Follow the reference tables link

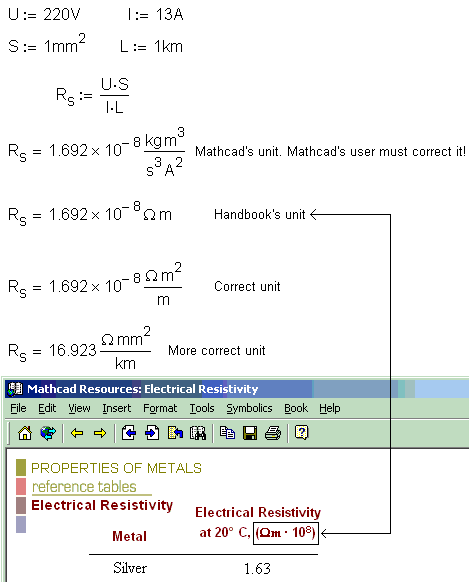84,487
